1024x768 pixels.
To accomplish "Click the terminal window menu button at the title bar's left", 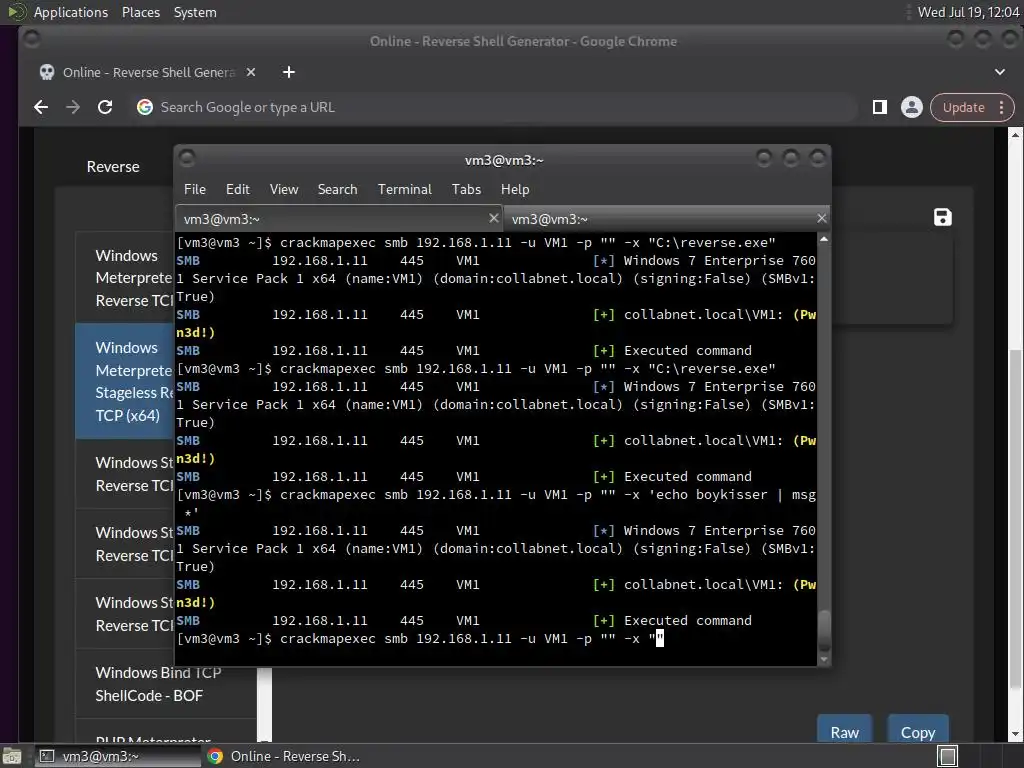I will click(x=187, y=158).
